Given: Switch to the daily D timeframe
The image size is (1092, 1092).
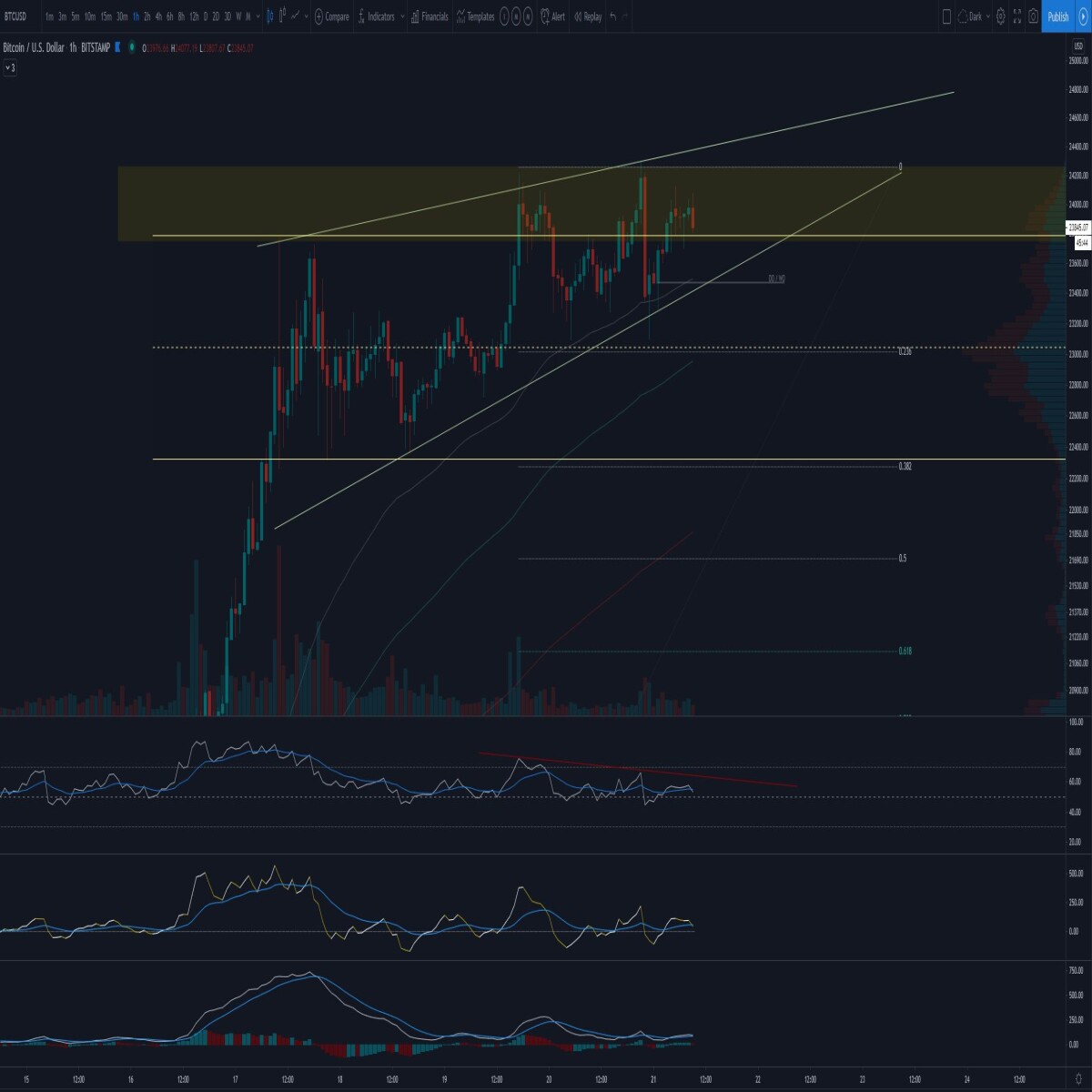Looking at the screenshot, I should pyautogui.click(x=205, y=16).
